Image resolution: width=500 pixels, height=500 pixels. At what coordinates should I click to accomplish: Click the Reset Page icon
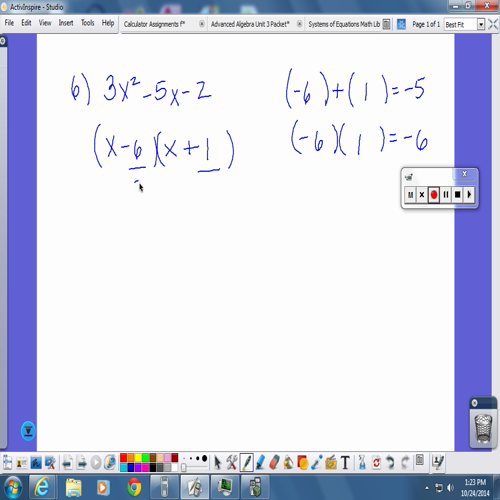click(x=376, y=463)
